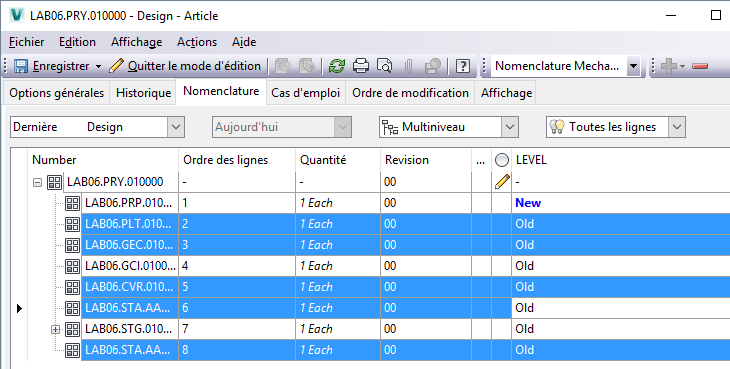This screenshot has width=730, height=369.
Task: Click the print preview icon
Action: point(385,66)
